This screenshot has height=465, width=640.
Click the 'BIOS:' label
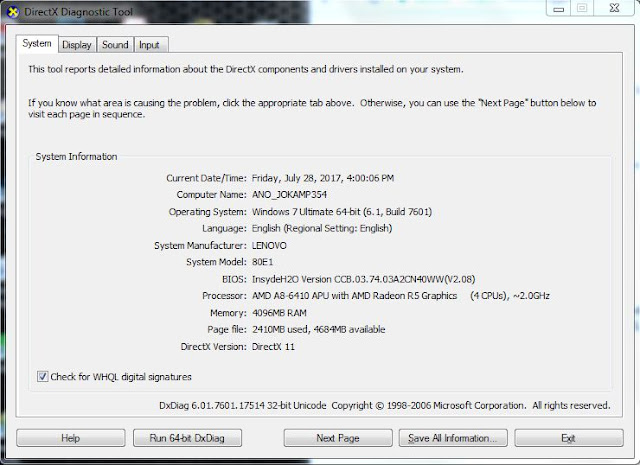click(234, 279)
